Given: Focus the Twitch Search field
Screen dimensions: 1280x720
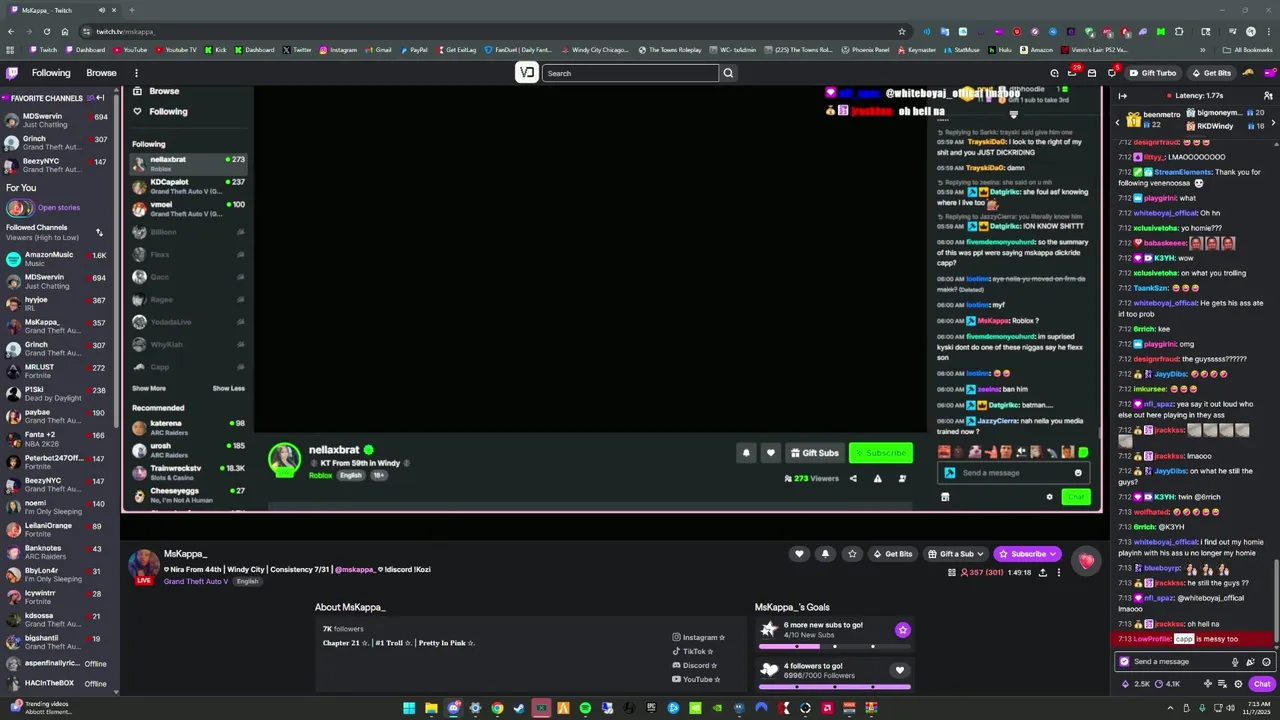Looking at the screenshot, I should click(630, 73).
